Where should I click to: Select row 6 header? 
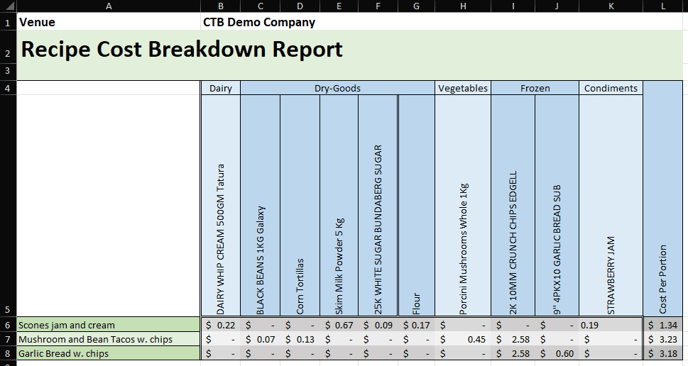tap(8, 325)
